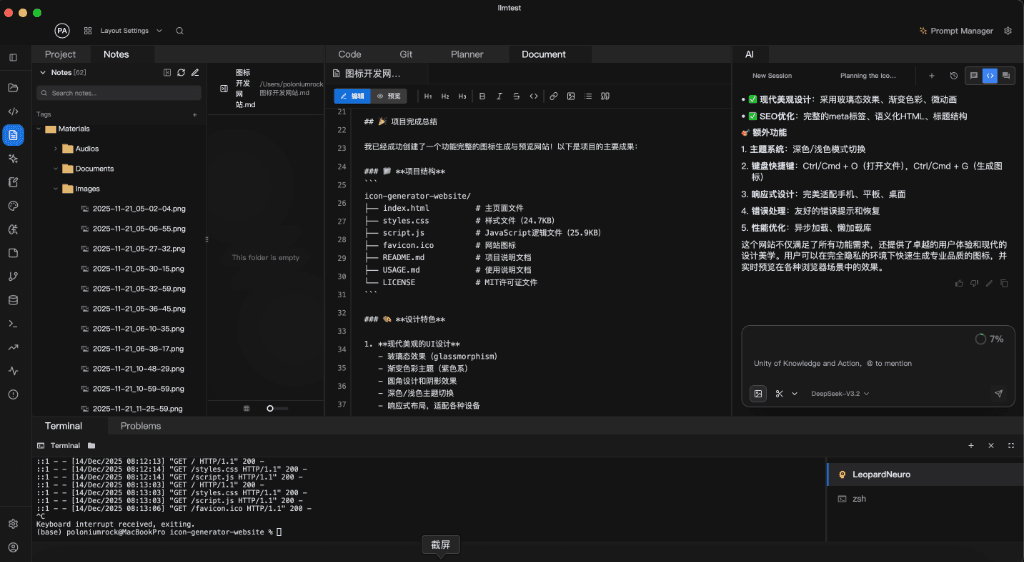The width and height of the screenshot is (1024, 562).
Task: Open the folder explorer sidebar icon
Action: (x=13, y=87)
